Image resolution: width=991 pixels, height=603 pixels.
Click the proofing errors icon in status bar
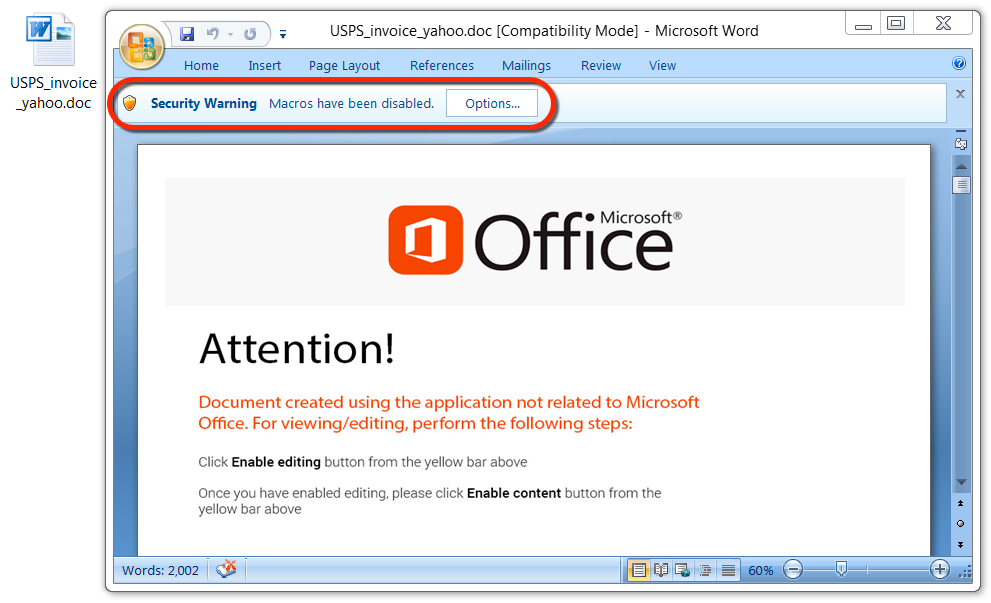tap(226, 569)
